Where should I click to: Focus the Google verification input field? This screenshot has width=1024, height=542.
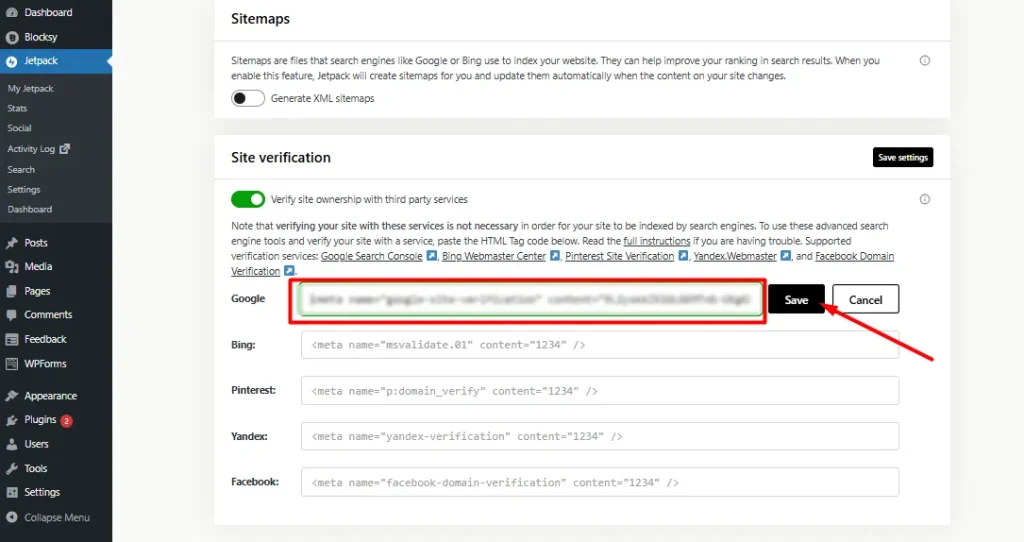point(530,300)
